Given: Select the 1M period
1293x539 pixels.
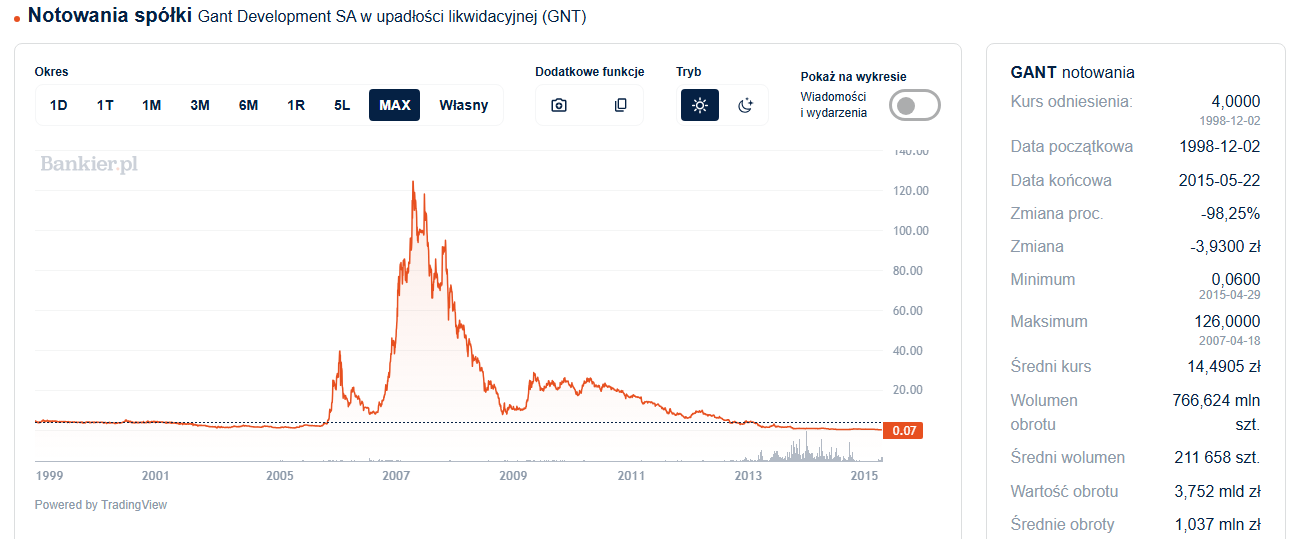Looking at the screenshot, I should pyautogui.click(x=152, y=105).
